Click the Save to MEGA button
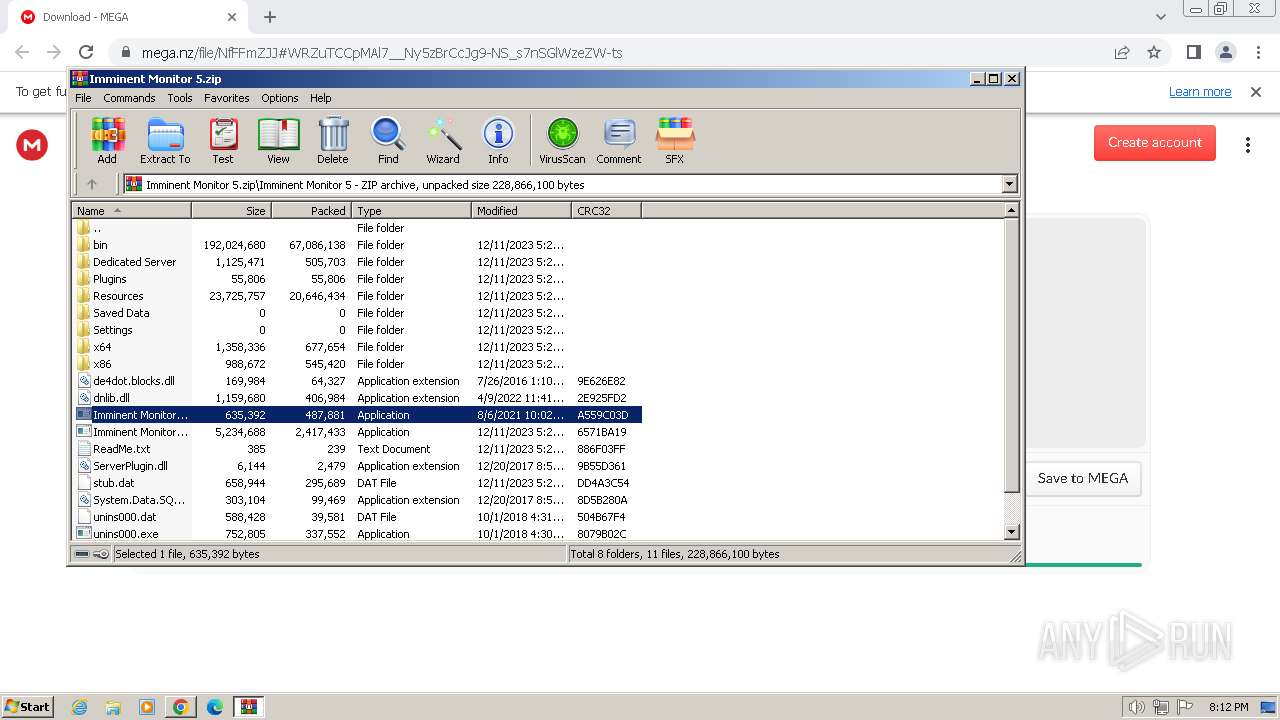The image size is (1280, 720). [1082, 478]
